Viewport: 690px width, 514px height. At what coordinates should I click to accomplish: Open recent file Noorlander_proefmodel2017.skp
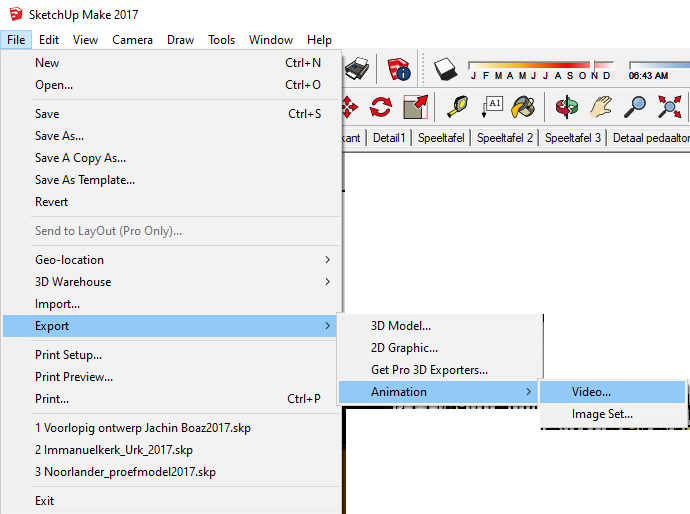(x=172, y=472)
